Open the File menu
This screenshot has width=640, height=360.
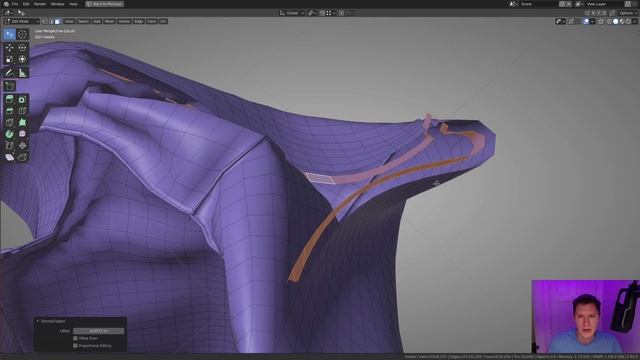(15, 4)
